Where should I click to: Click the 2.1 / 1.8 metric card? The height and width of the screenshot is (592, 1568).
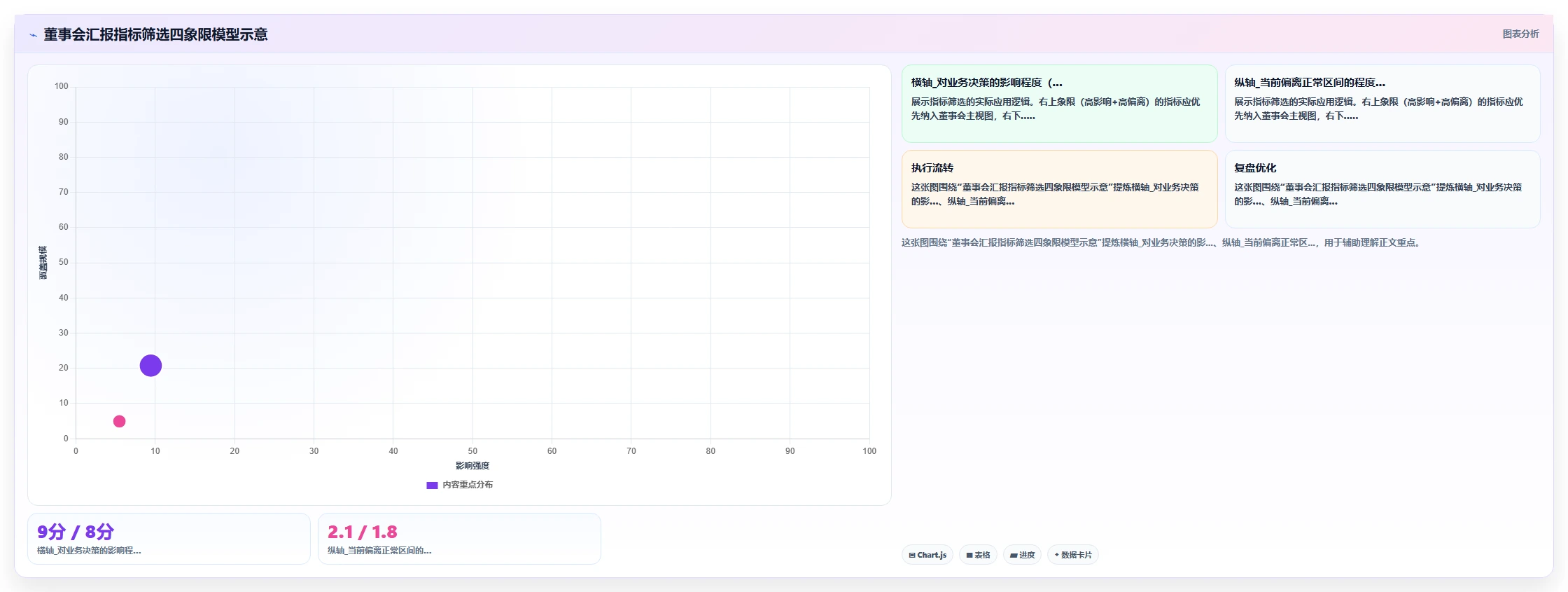pyautogui.click(x=459, y=539)
